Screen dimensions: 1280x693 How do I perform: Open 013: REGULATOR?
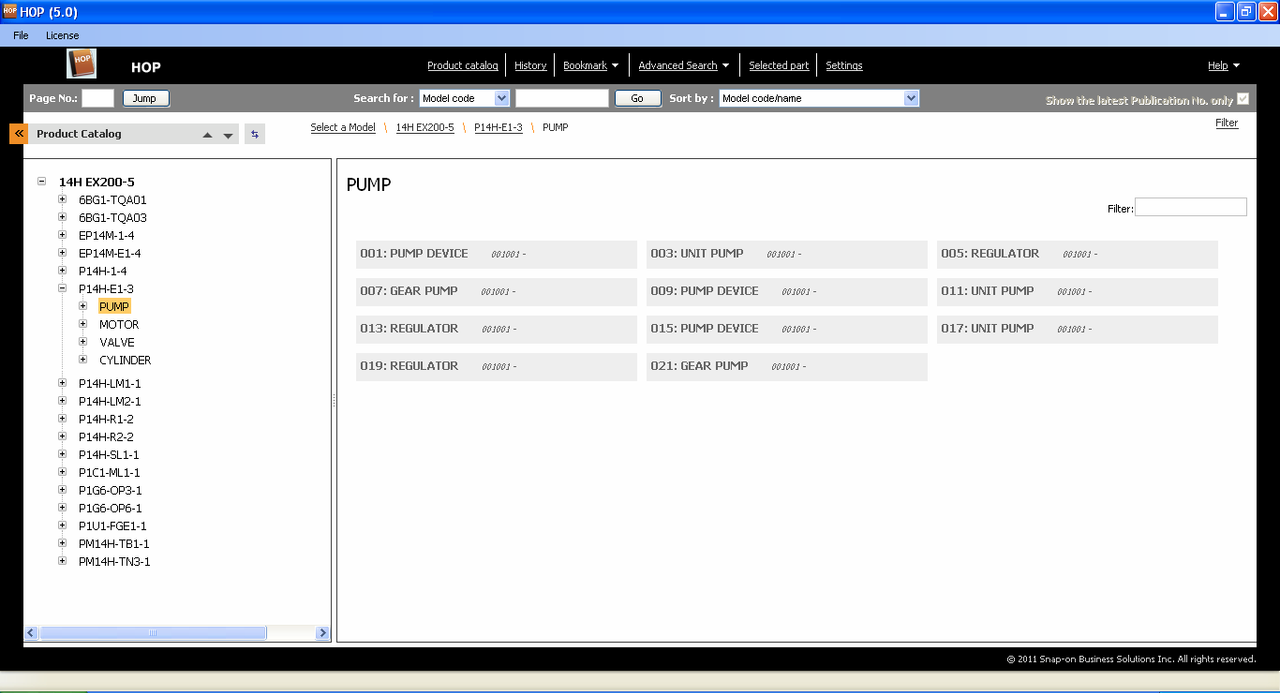tap(496, 329)
